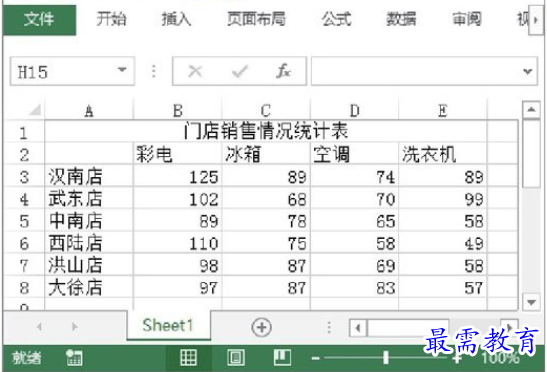Click the 彩电 header cell
This screenshot has width=547, height=372.
[178, 154]
